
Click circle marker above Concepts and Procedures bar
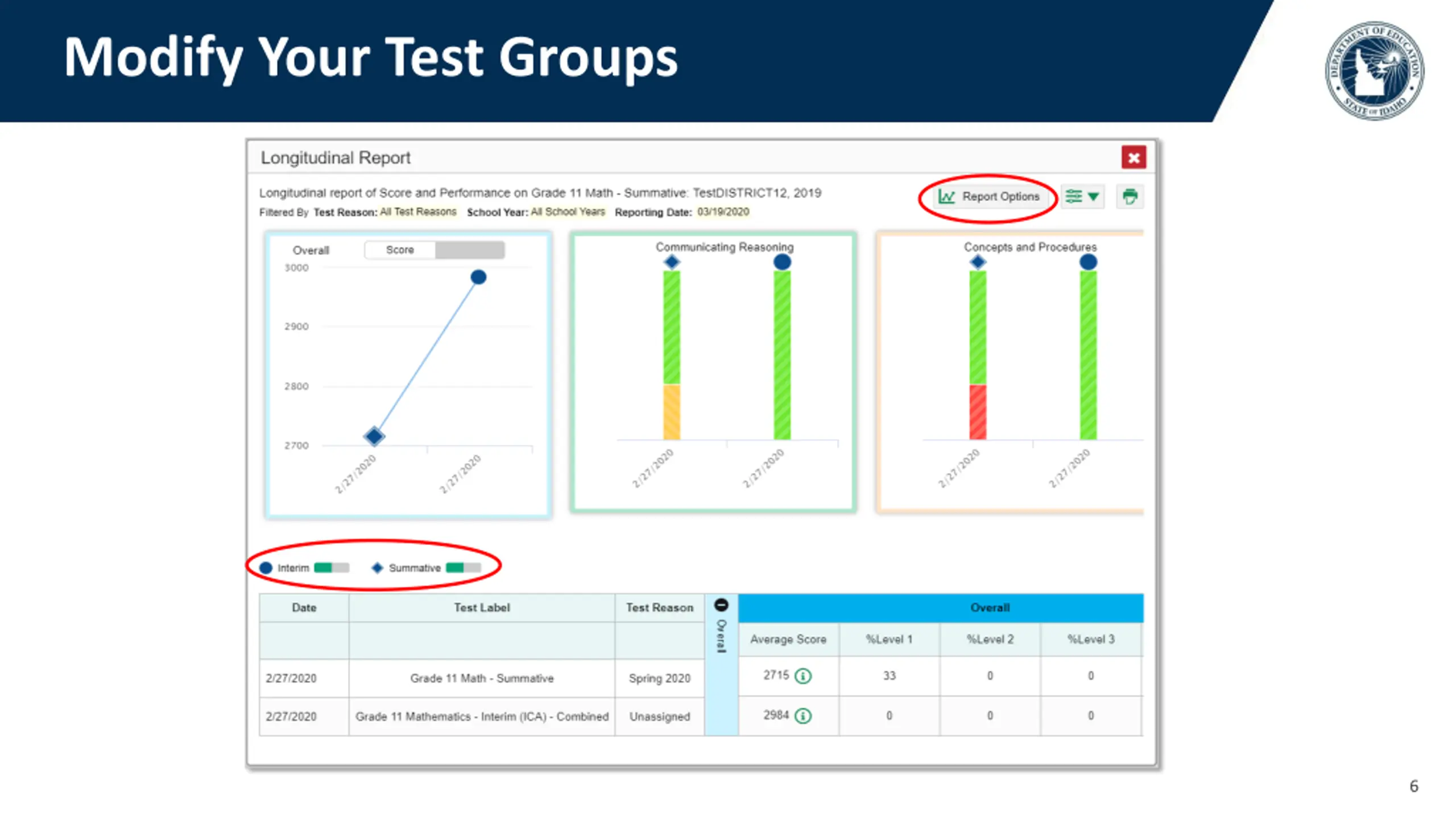[x=1087, y=262]
